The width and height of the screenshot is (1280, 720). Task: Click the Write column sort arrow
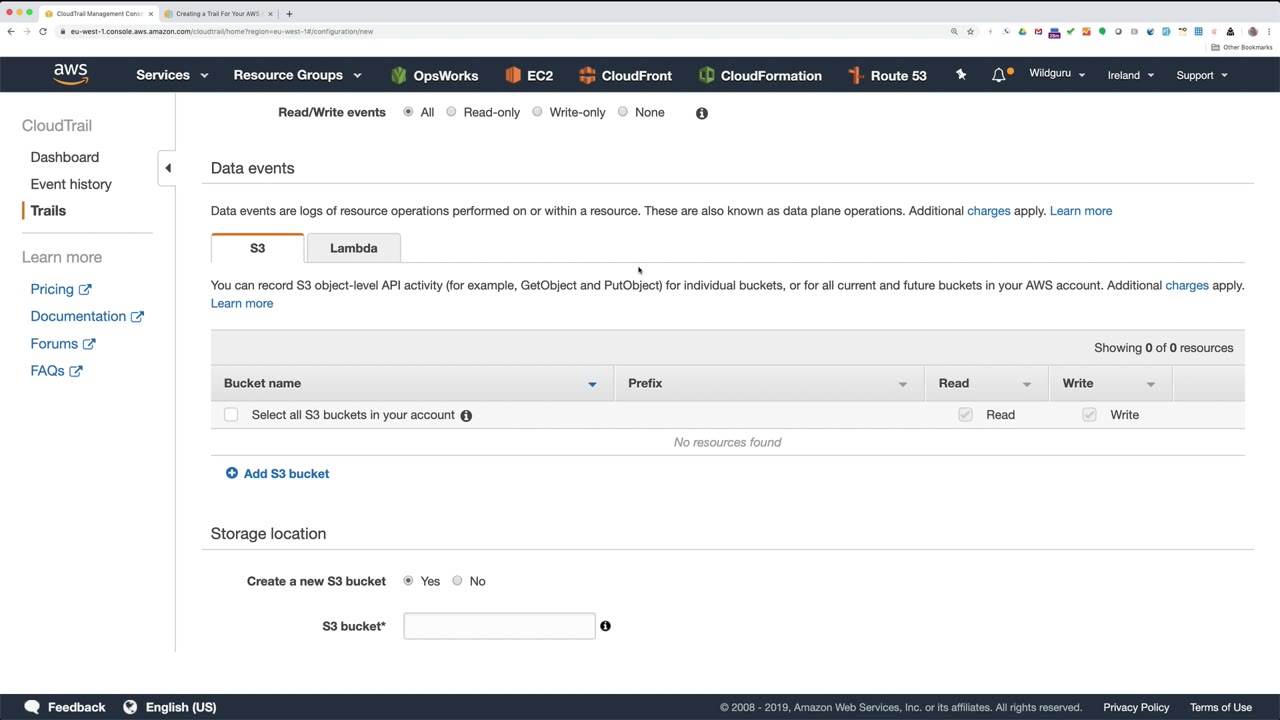coord(1151,384)
